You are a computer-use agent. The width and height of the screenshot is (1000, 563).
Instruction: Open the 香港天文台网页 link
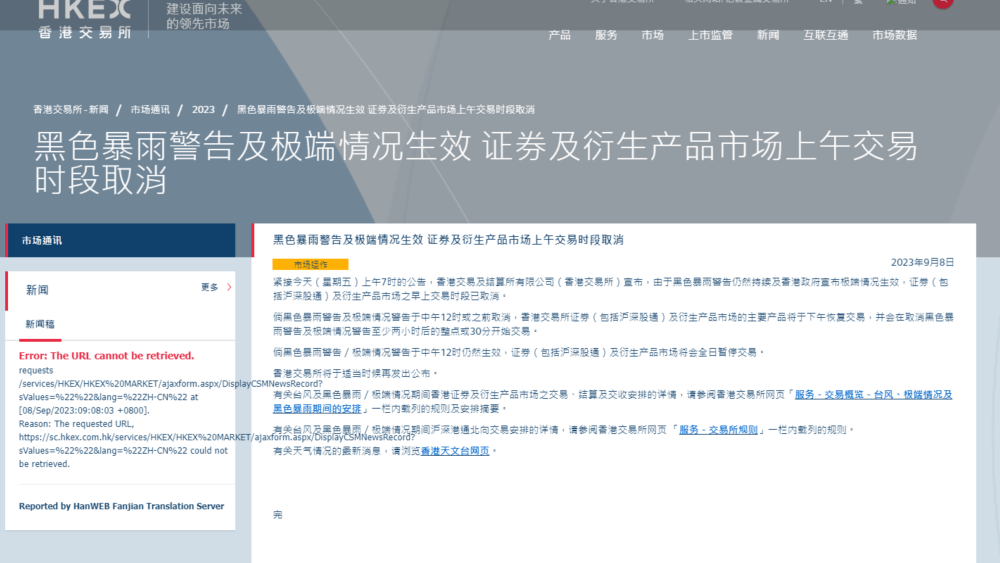[x=454, y=451]
